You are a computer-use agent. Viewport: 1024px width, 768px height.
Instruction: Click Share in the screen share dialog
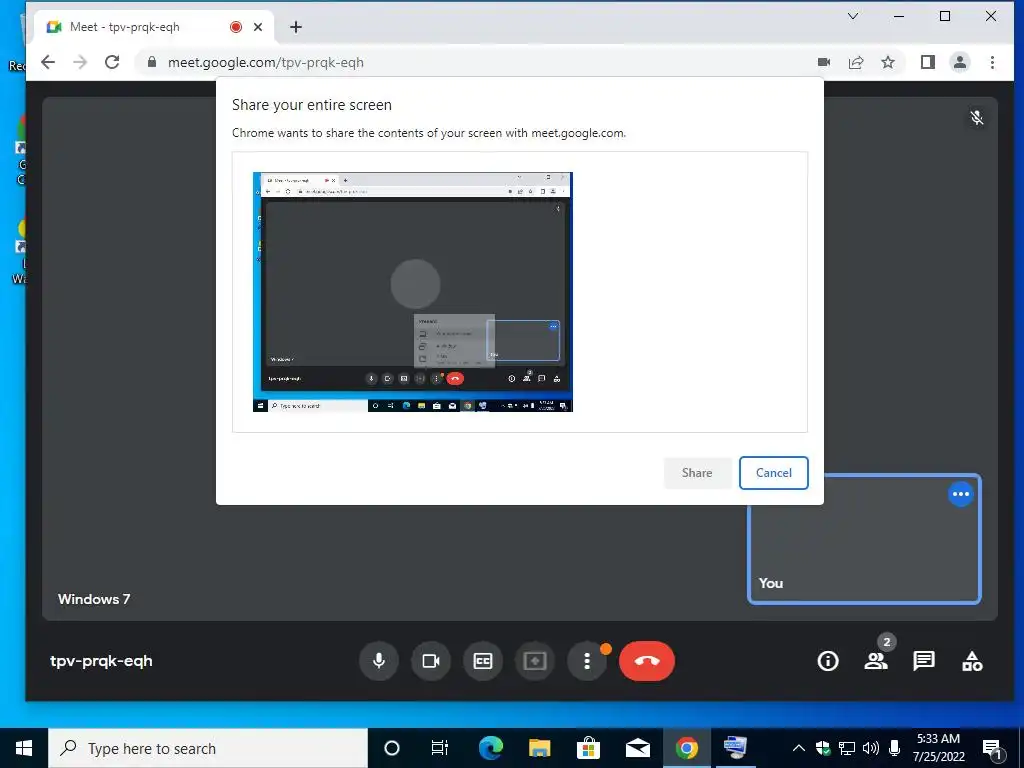coord(697,473)
